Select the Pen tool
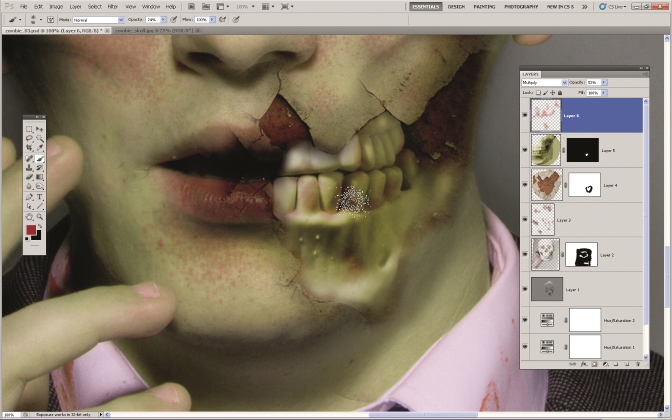 click(29, 197)
